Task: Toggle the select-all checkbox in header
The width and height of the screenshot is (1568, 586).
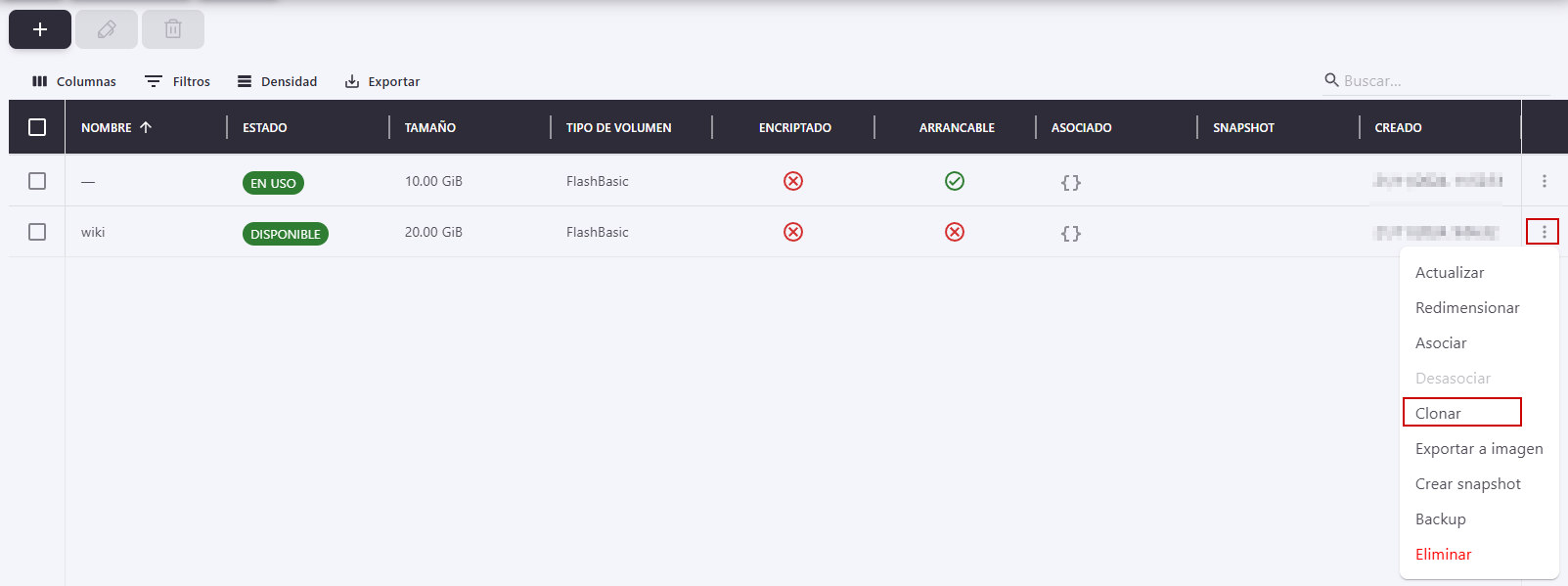Action: (x=37, y=127)
